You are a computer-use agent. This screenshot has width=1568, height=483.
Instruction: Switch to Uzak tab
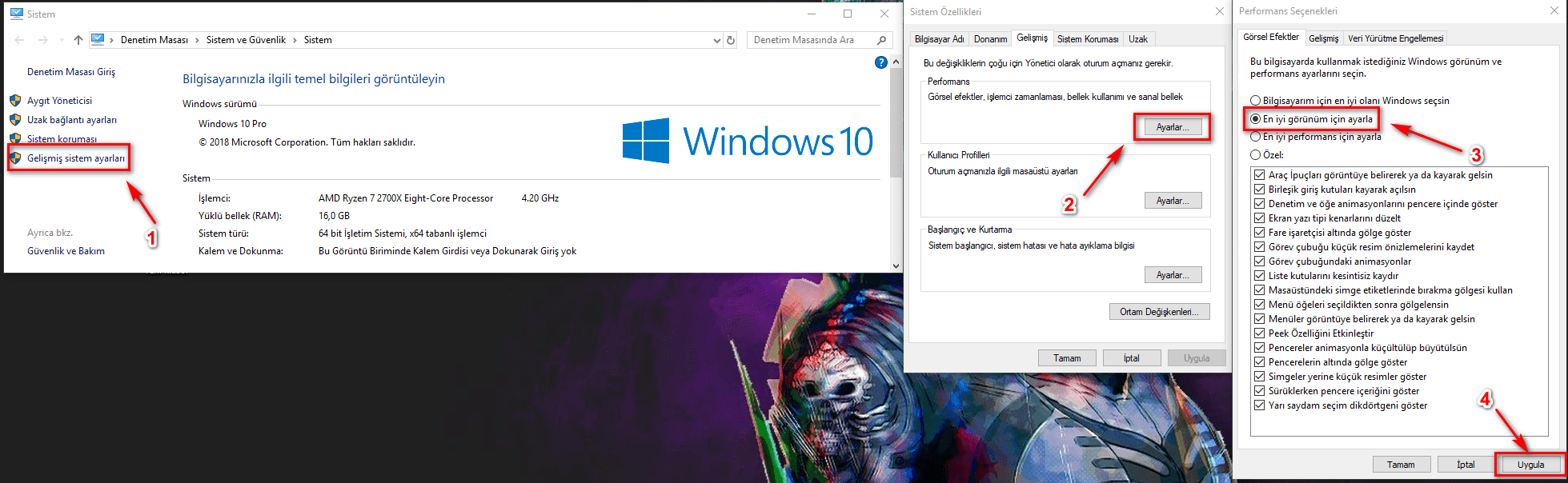(x=1137, y=39)
